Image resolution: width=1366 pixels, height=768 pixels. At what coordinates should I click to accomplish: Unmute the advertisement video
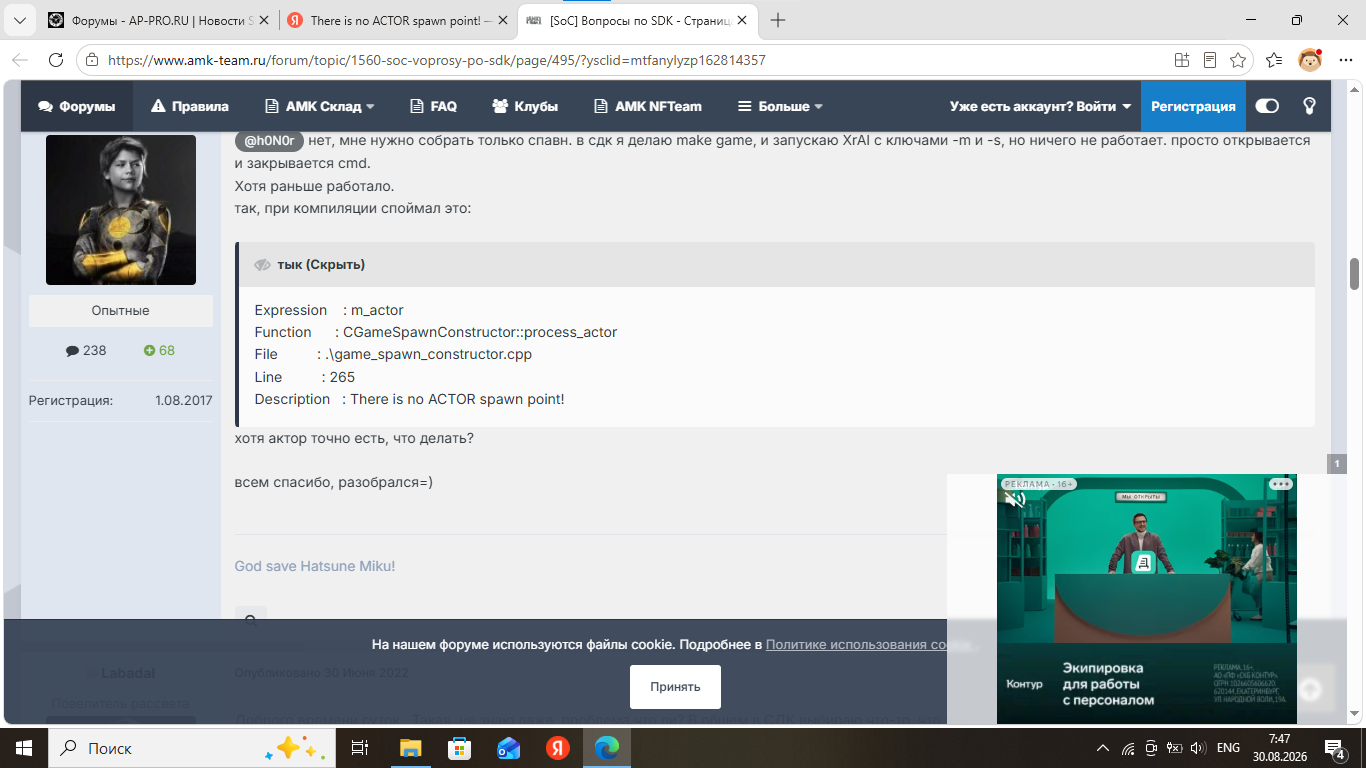tap(1016, 498)
